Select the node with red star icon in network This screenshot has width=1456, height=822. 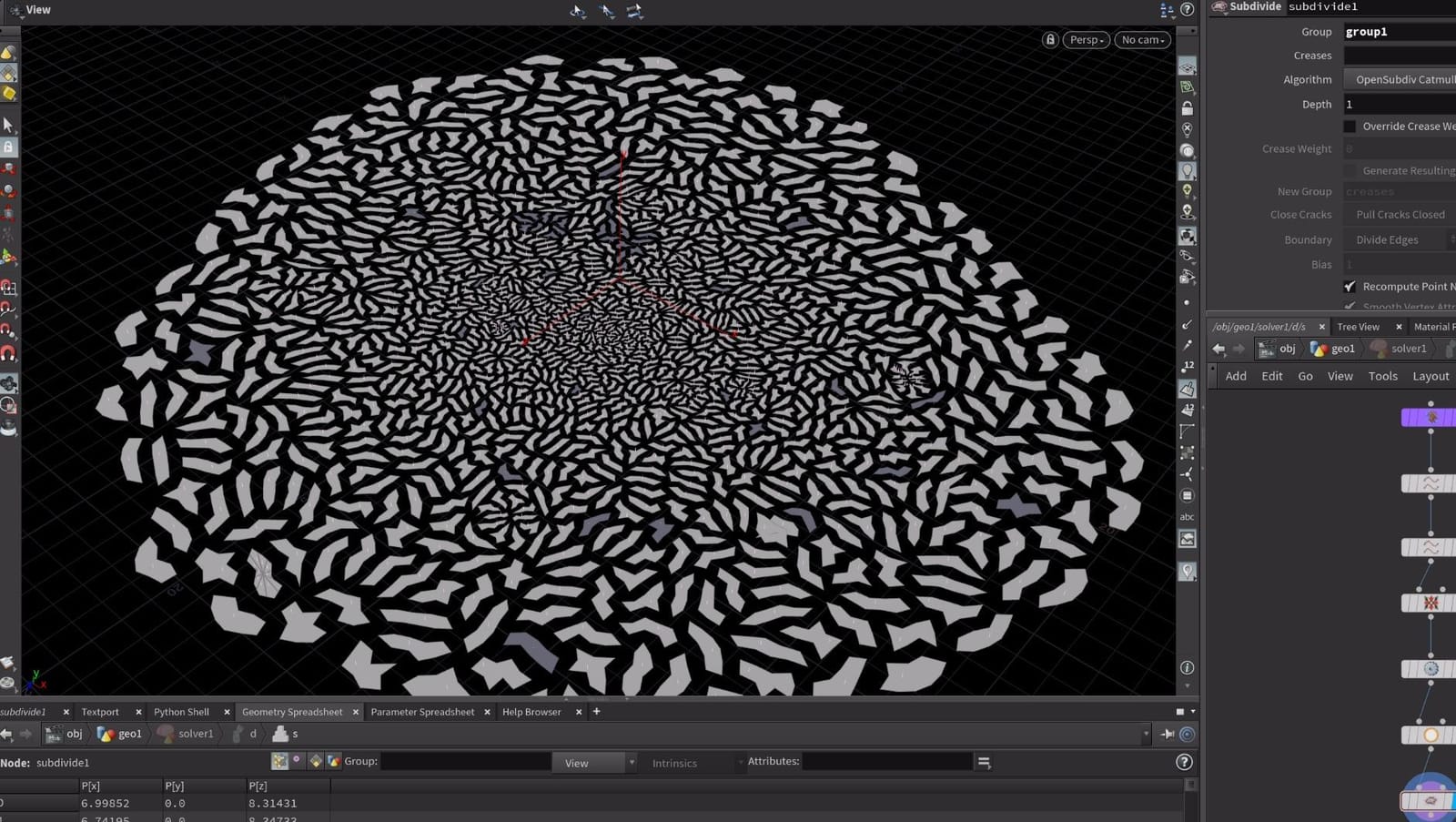pos(1429,603)
